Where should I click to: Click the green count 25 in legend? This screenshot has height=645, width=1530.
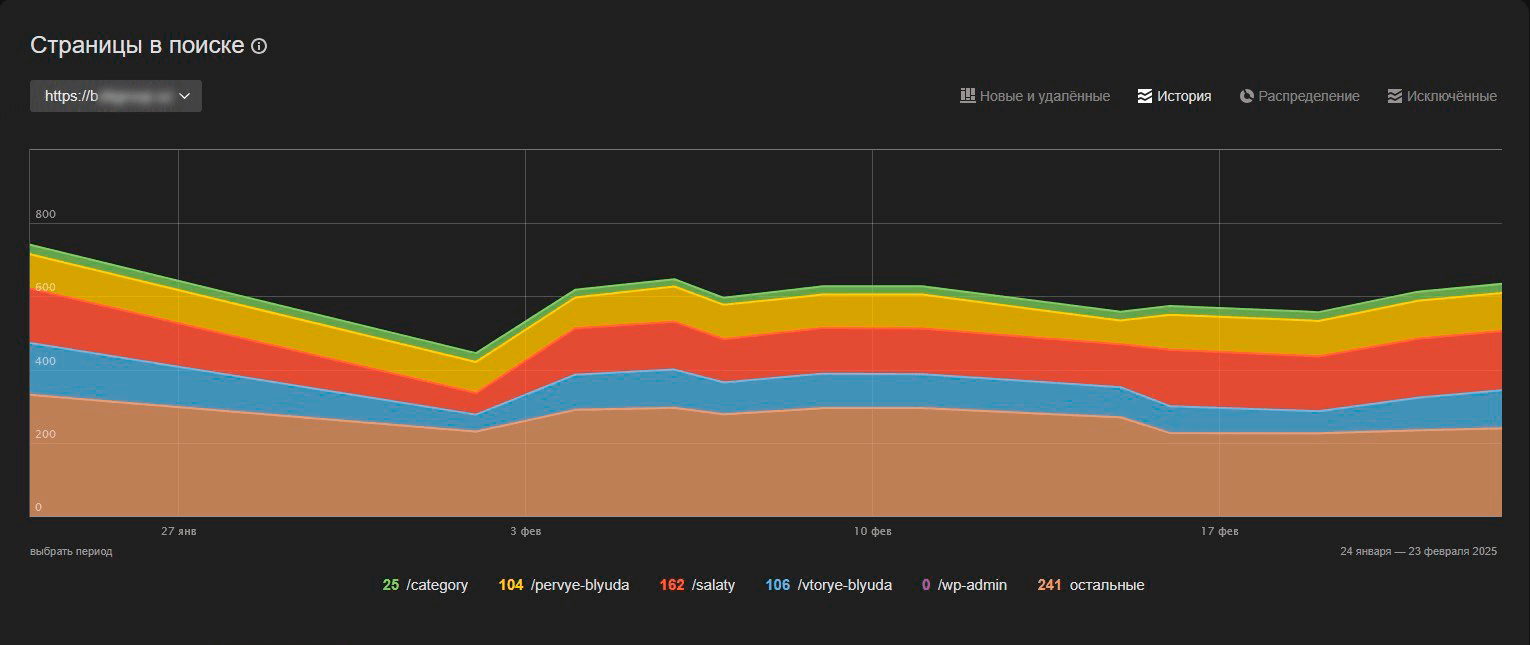(391, 585)
